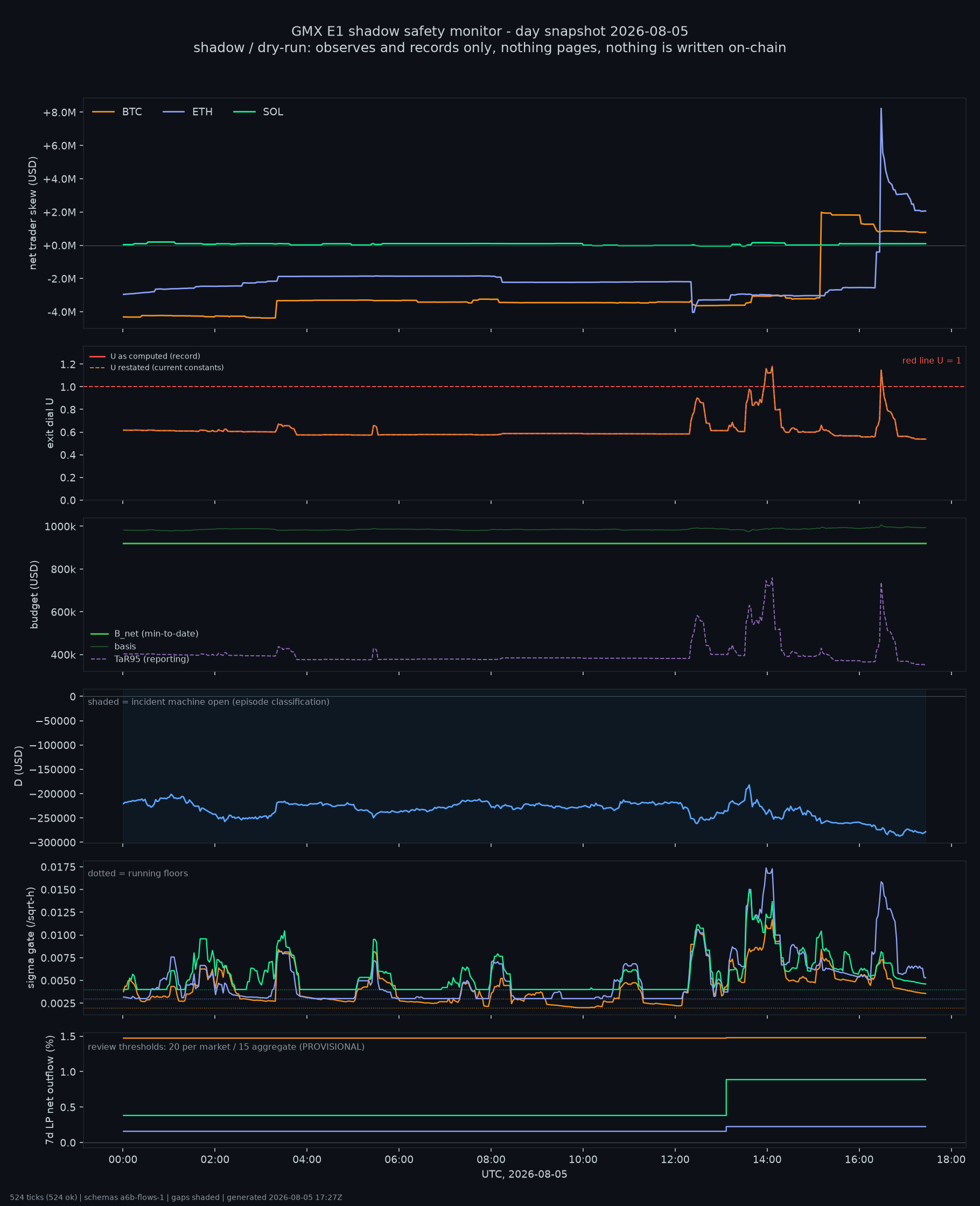The width and height of the screenshot is (980, 1206).
Task: Click the '08:00' time axis label
Action: point(491,1160)
